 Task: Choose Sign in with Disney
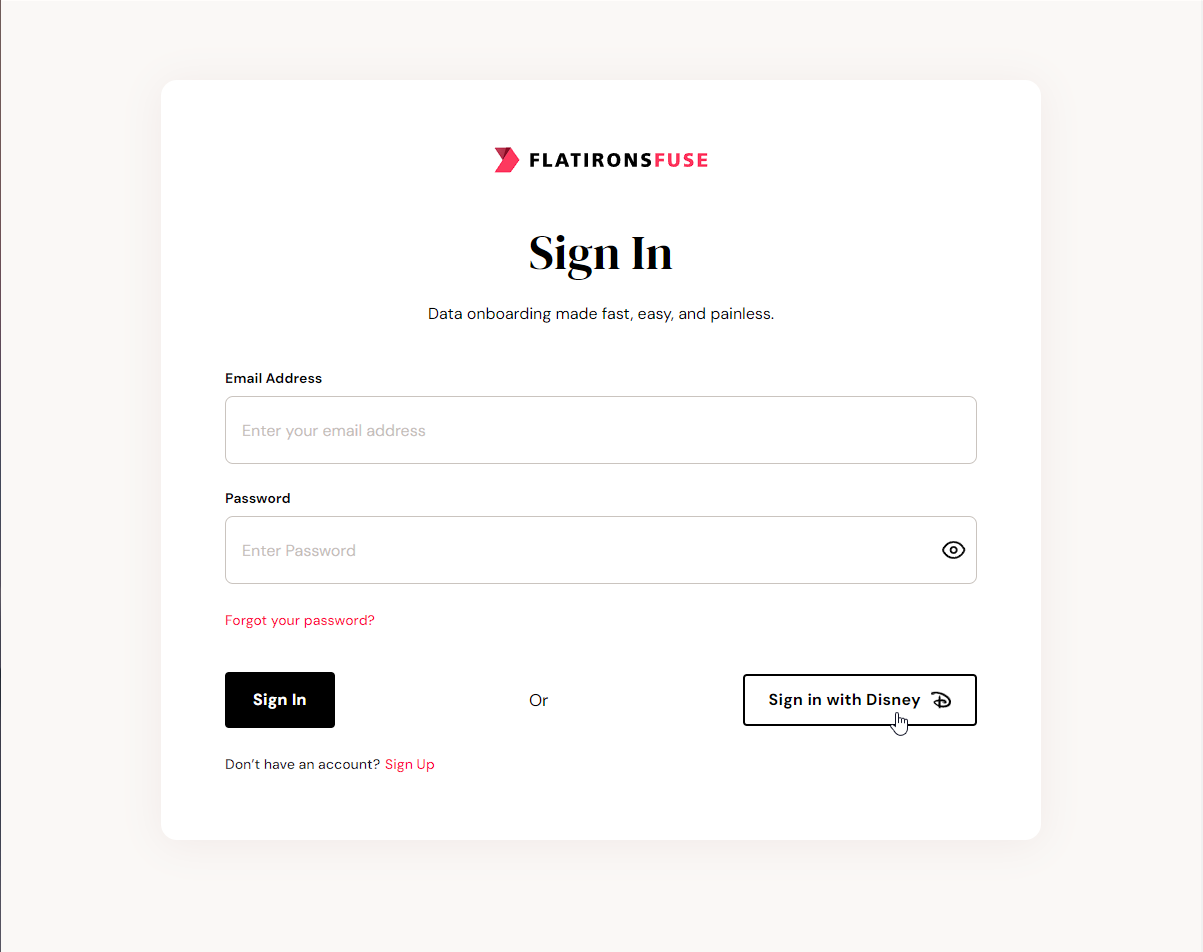[x=845, y=700]
